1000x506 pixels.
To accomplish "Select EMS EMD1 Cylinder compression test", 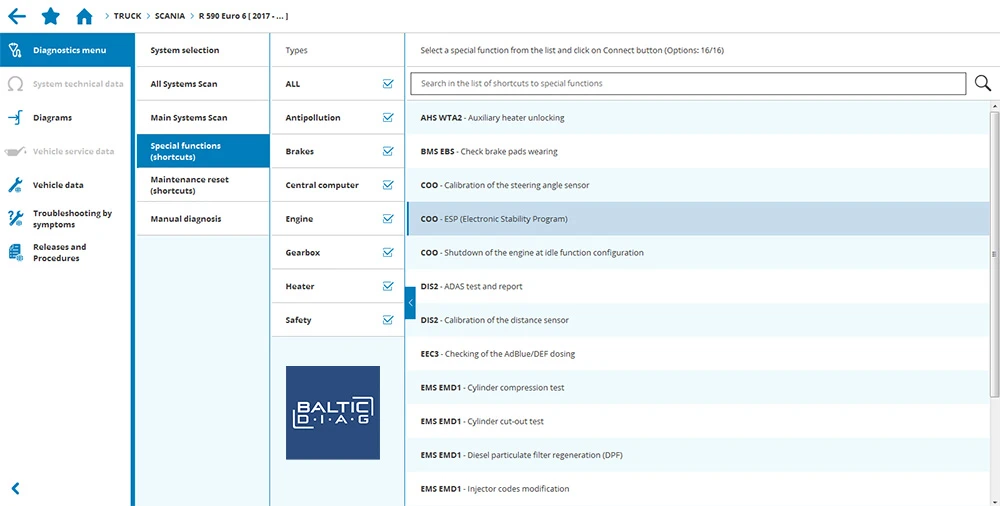I will [x=698, y=387].
